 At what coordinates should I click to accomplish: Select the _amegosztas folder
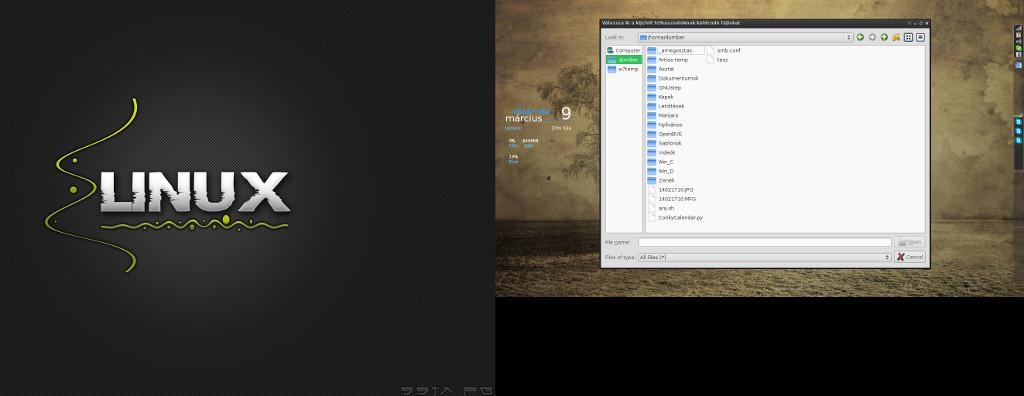pos(675,50)
